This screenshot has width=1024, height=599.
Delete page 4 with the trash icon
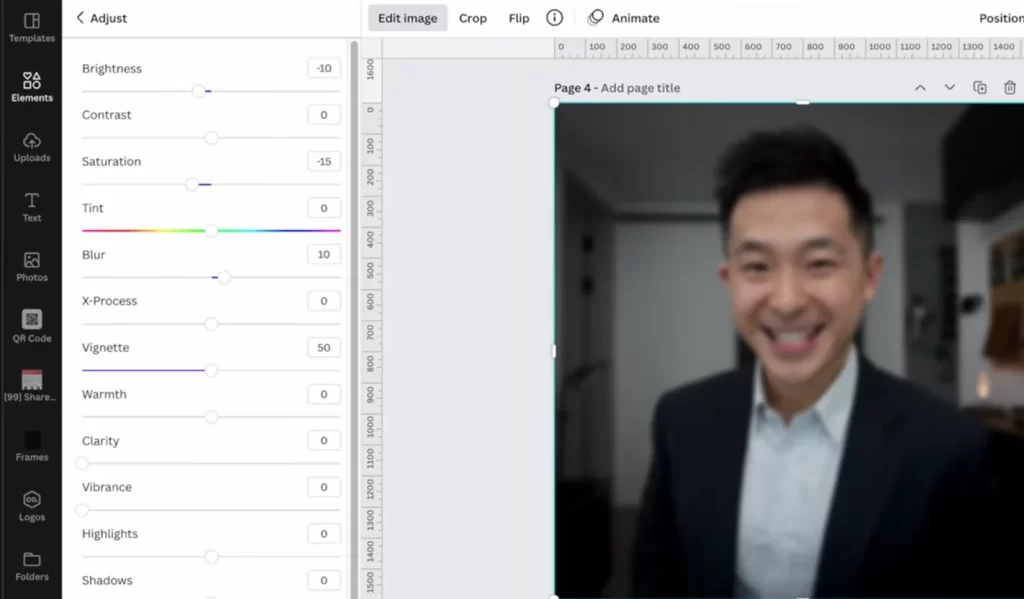(1010, 88)
